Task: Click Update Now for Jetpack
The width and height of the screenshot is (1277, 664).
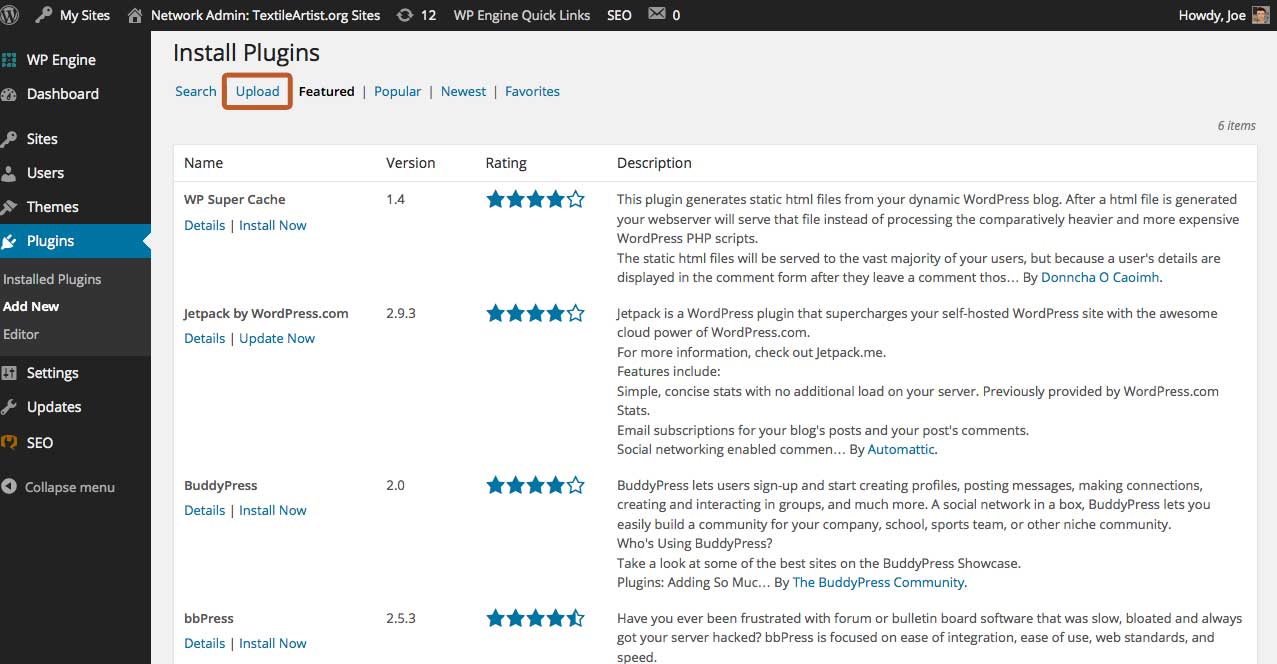Action: pos(277,338)
